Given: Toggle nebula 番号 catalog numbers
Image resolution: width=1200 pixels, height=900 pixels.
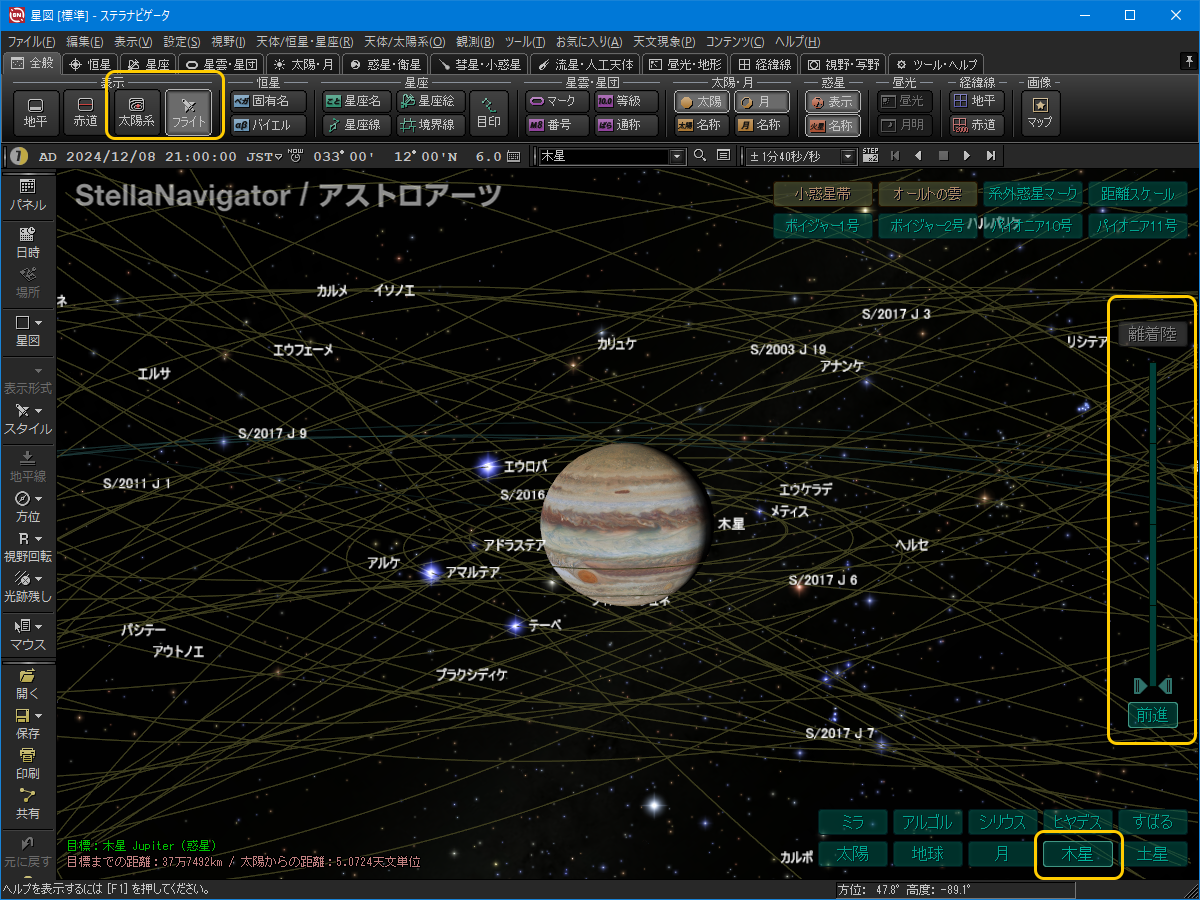Looking at the screenshot, I should coord(556,125).
